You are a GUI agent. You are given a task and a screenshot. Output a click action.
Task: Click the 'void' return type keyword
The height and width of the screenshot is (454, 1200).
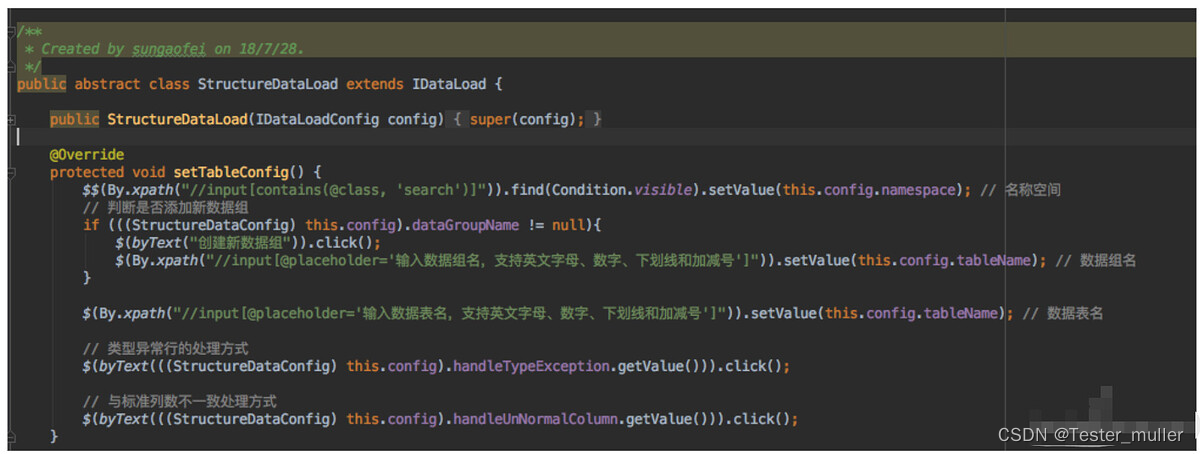pyautogui.click(x=149, y=172)
